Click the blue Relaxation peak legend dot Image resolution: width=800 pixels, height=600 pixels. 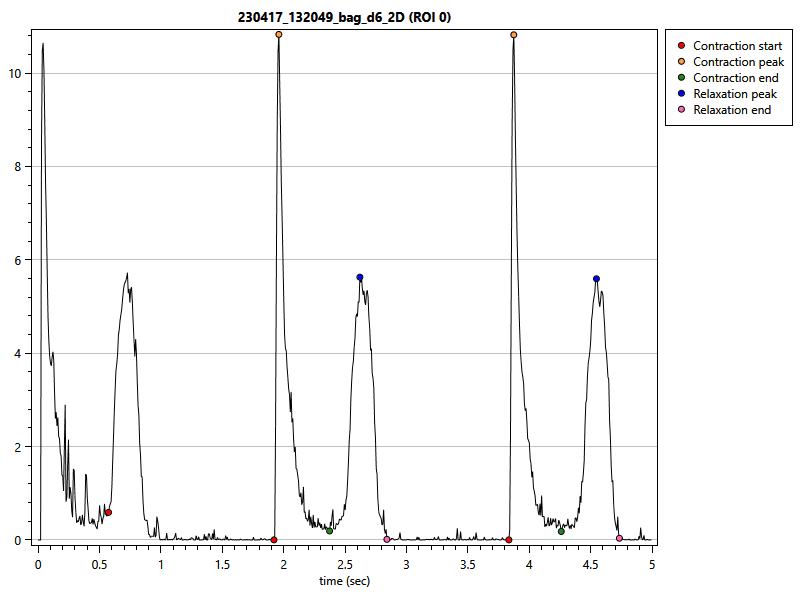coord(681,94)
